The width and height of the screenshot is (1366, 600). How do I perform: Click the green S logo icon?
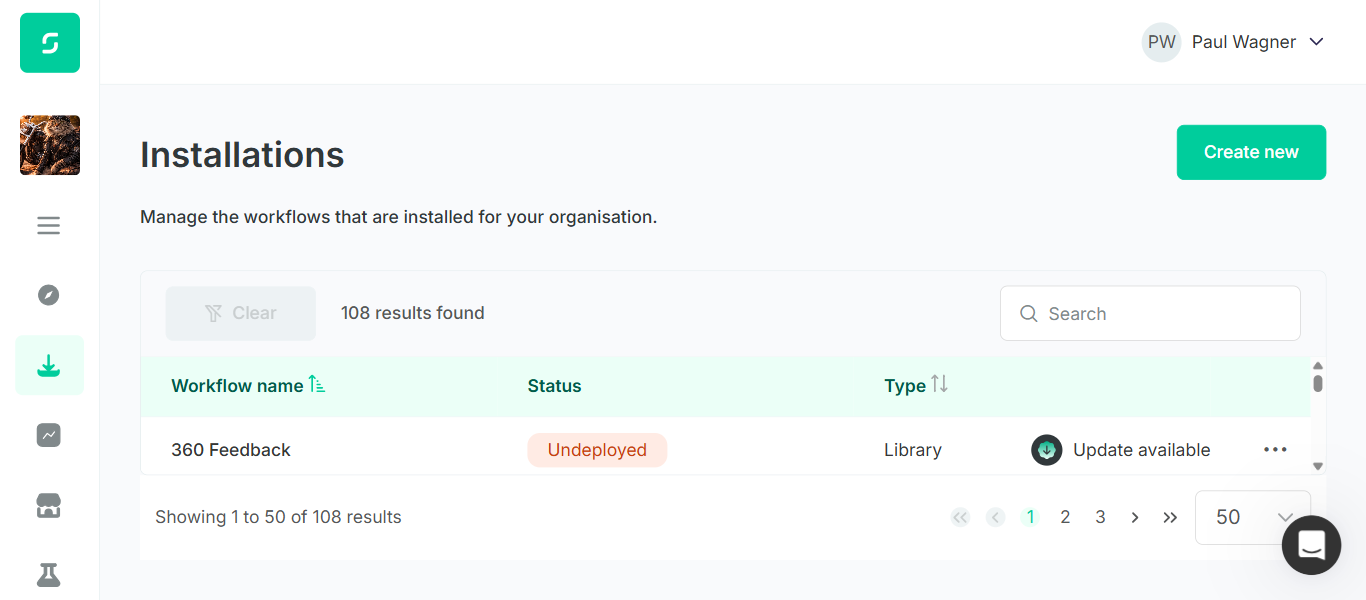(x=50, y=43)
